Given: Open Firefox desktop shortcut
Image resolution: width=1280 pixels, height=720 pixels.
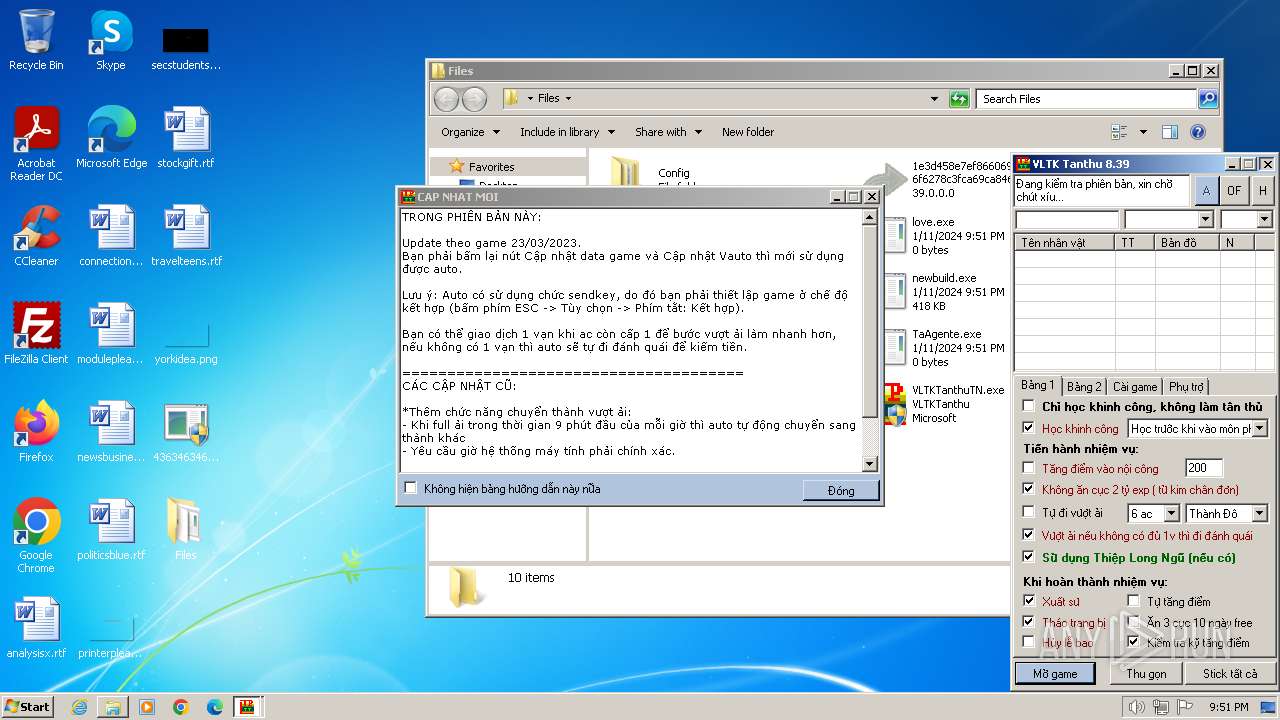Looking at the screenshot, I should (x=36, y=432).
